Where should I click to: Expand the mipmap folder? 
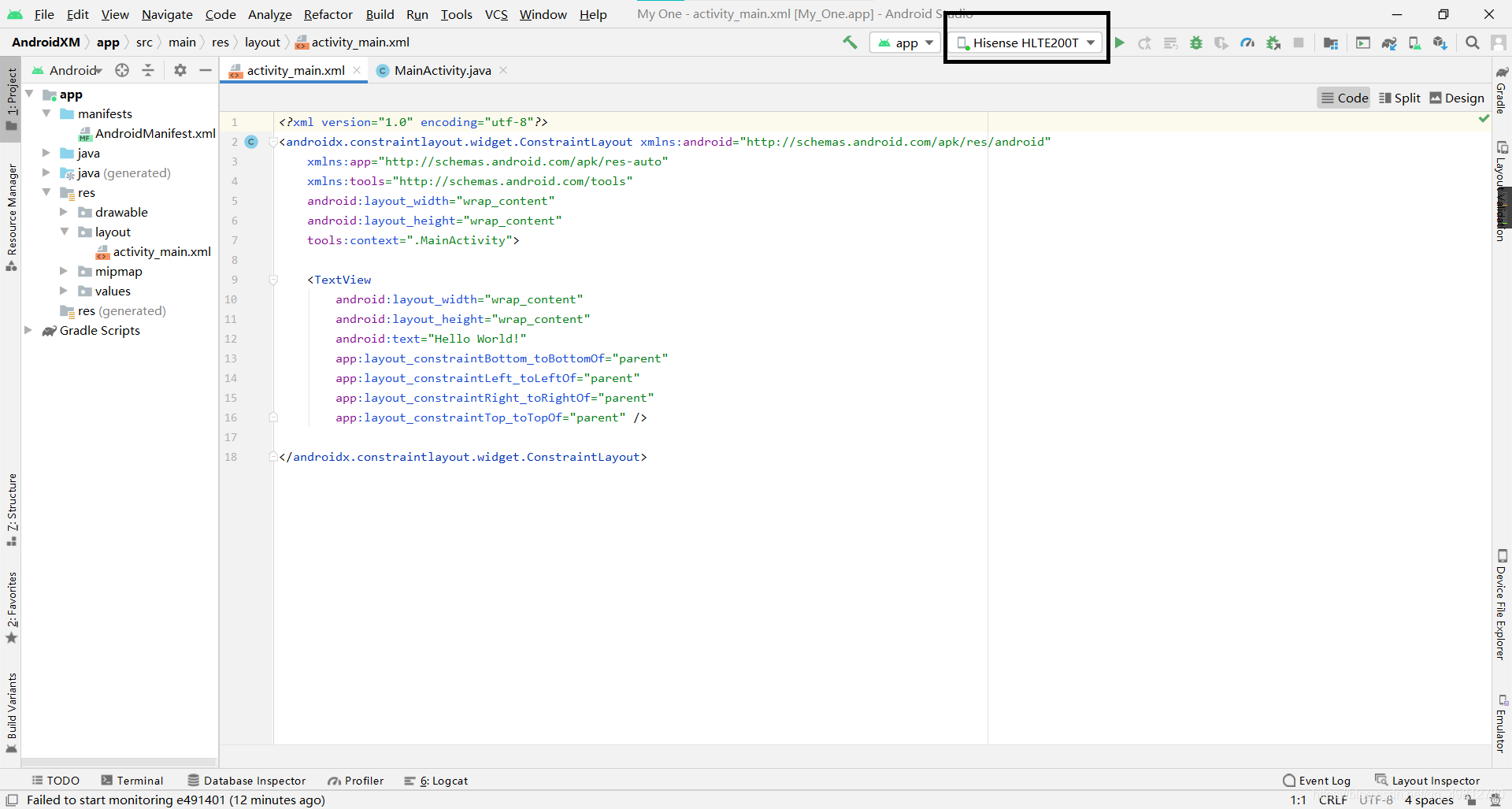tap(64, 271)
